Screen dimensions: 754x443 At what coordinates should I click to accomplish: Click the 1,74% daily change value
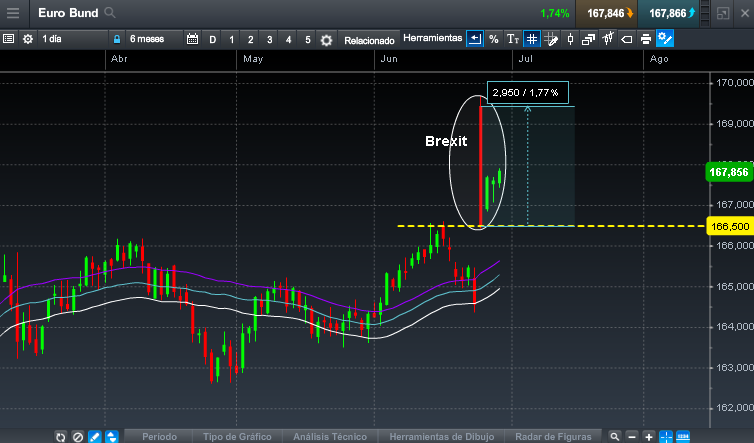pyautogui.click(x=554, y=13)
